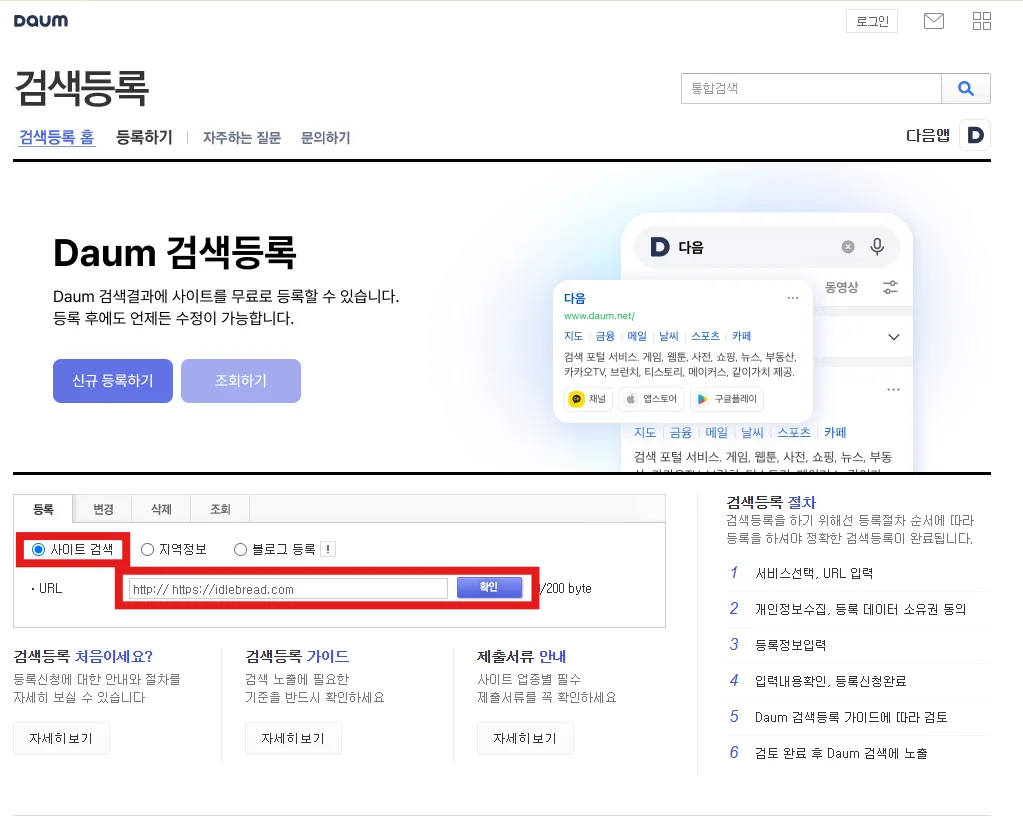
Task: Click the 검색등록 처음이세요? heading
Action: click(x=83, y=656)
